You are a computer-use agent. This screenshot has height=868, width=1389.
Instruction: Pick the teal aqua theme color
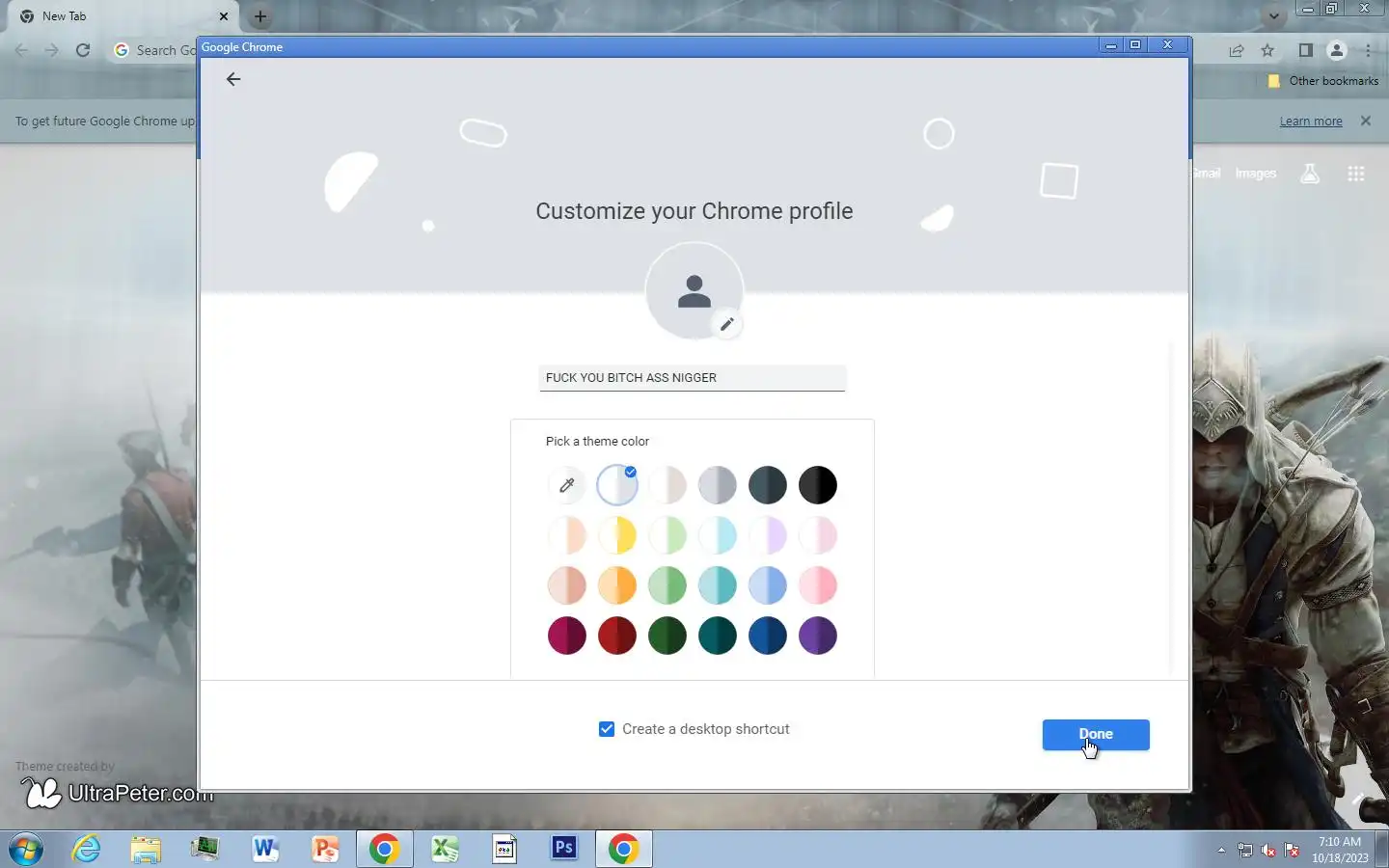(x=718, y=585)
